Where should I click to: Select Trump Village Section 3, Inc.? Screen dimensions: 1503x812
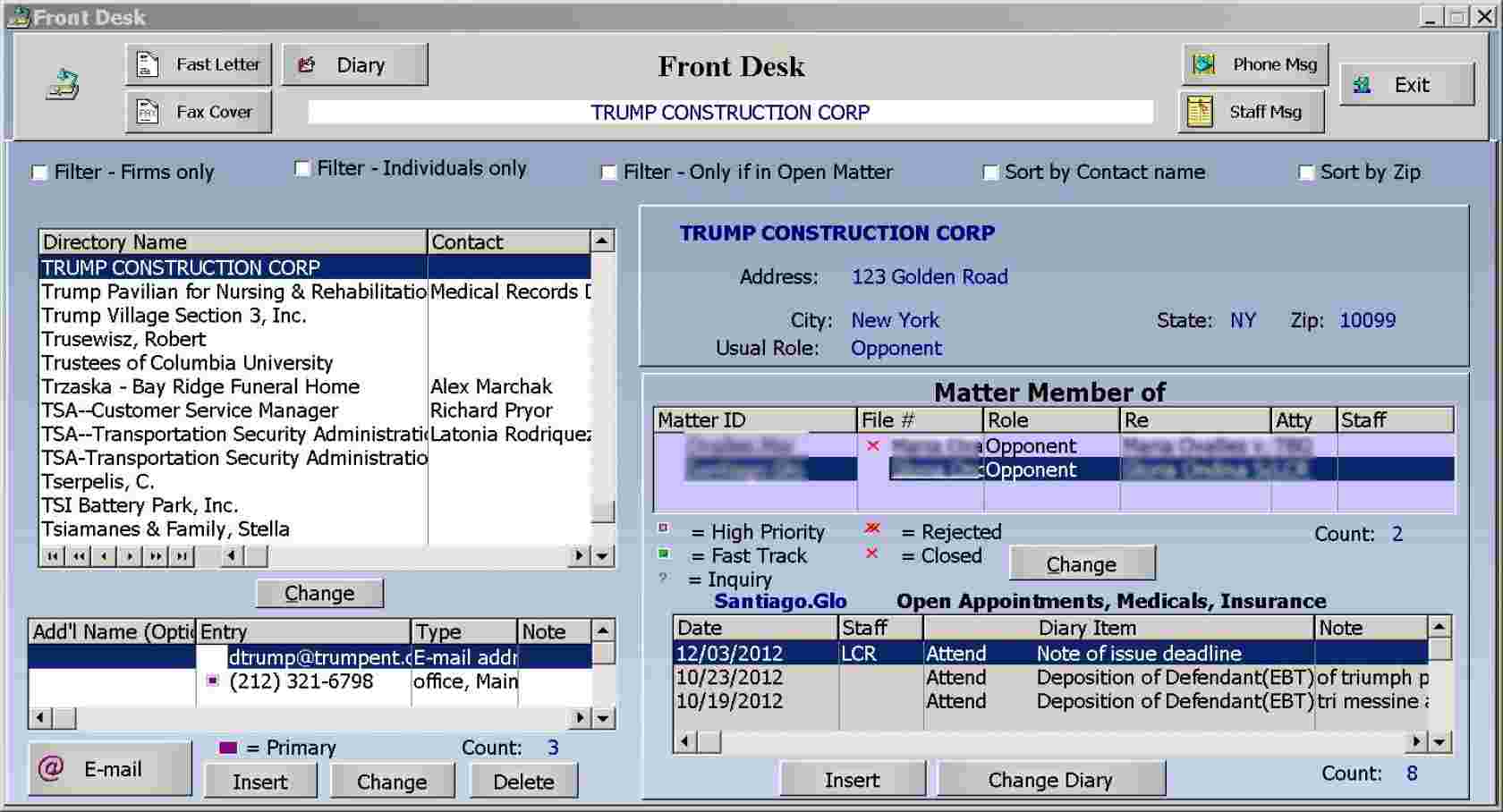click(x=314, y=316)
